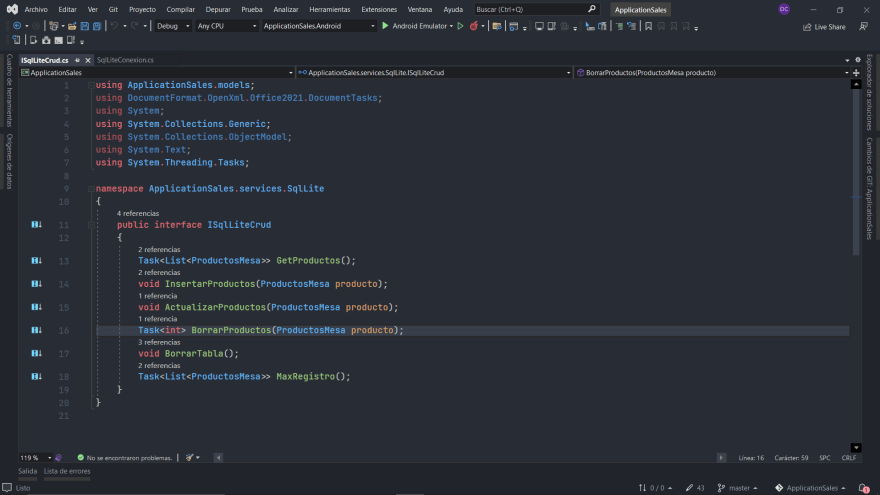Click the Hot Reload flame icon
This screenshot has width=880, height=495.
point(474,26)
